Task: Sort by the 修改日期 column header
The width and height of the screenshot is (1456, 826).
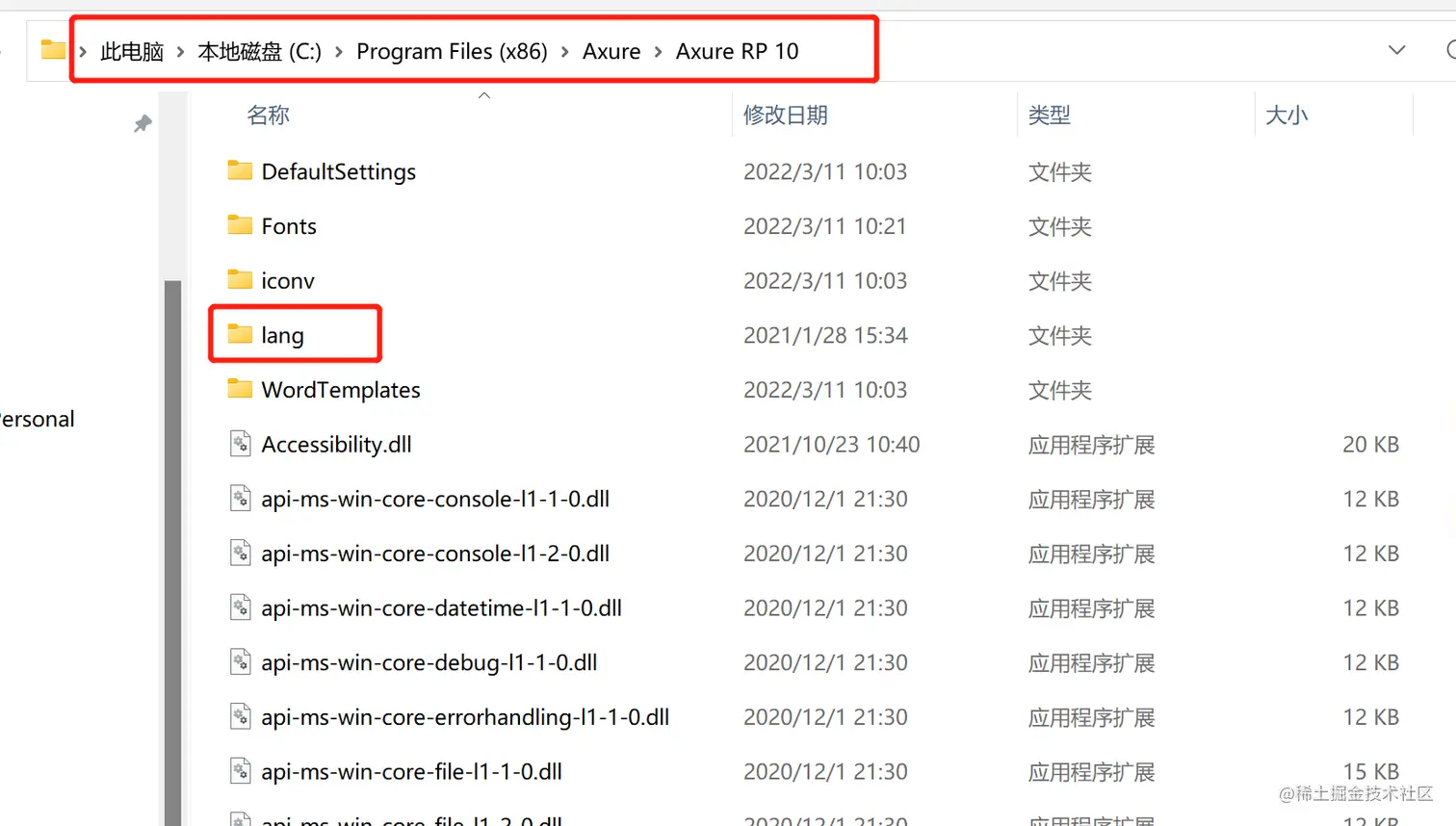Action: tap(786, 116)
